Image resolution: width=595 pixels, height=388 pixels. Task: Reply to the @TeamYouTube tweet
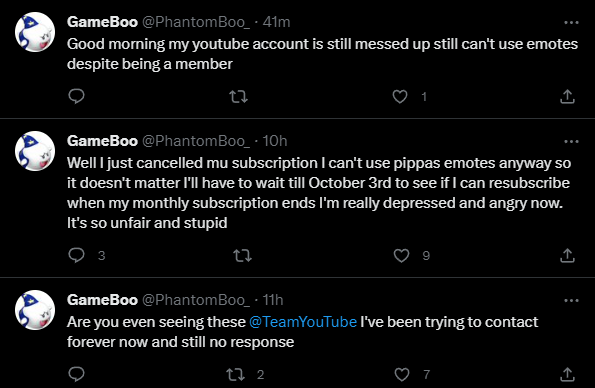(76, 374)
